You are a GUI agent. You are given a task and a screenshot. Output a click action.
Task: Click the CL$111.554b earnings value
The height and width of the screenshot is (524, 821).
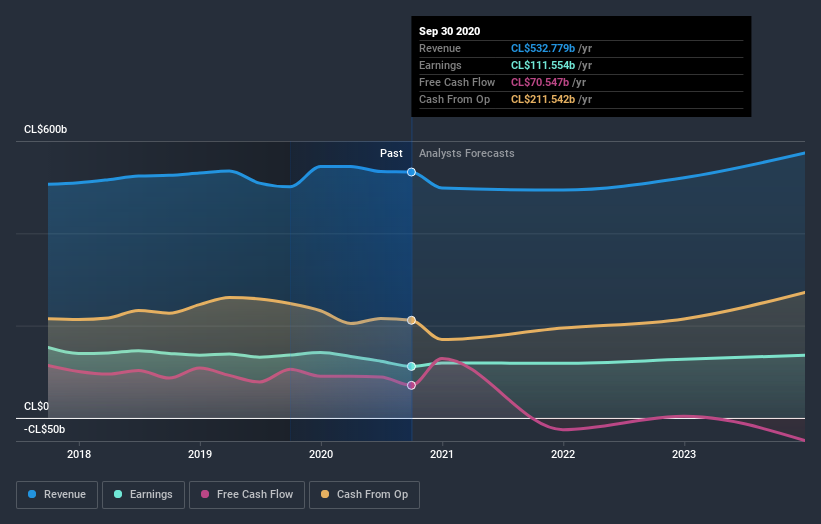[x=543, y=65]
